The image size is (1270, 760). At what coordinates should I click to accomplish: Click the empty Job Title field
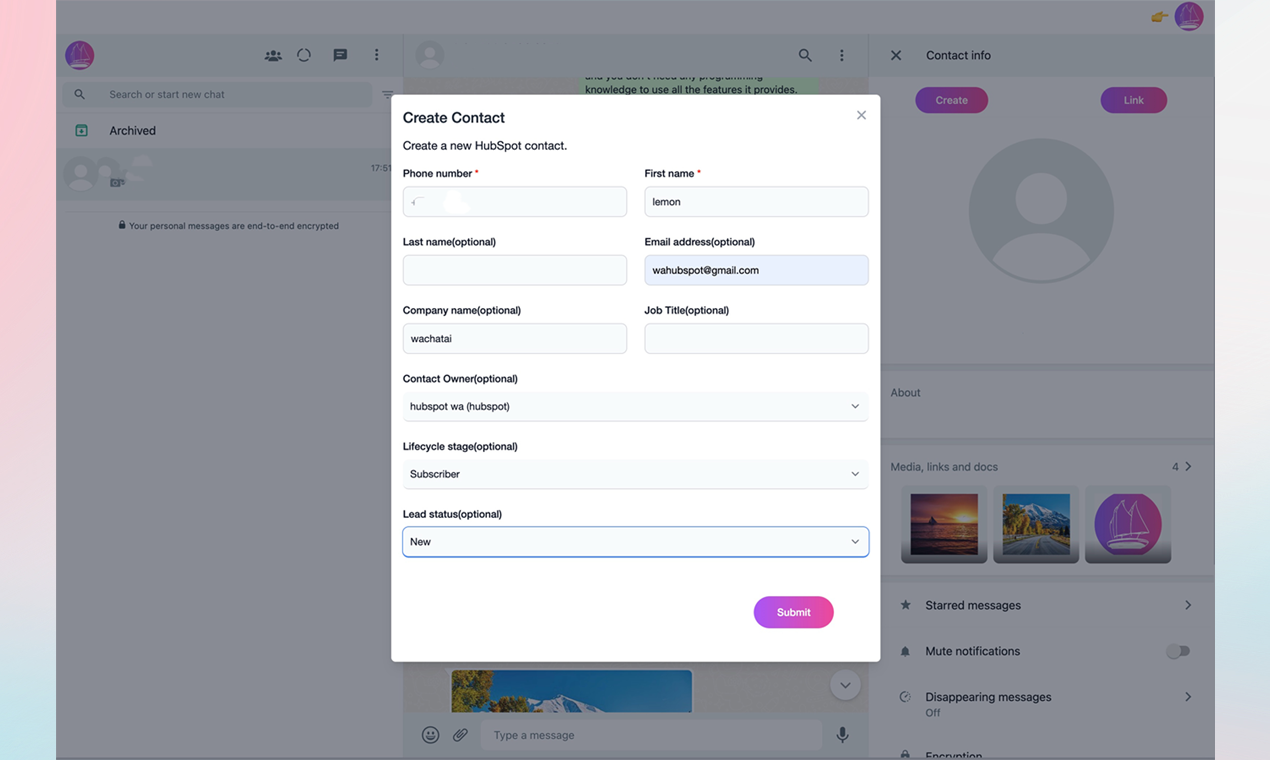pos(756,338)
